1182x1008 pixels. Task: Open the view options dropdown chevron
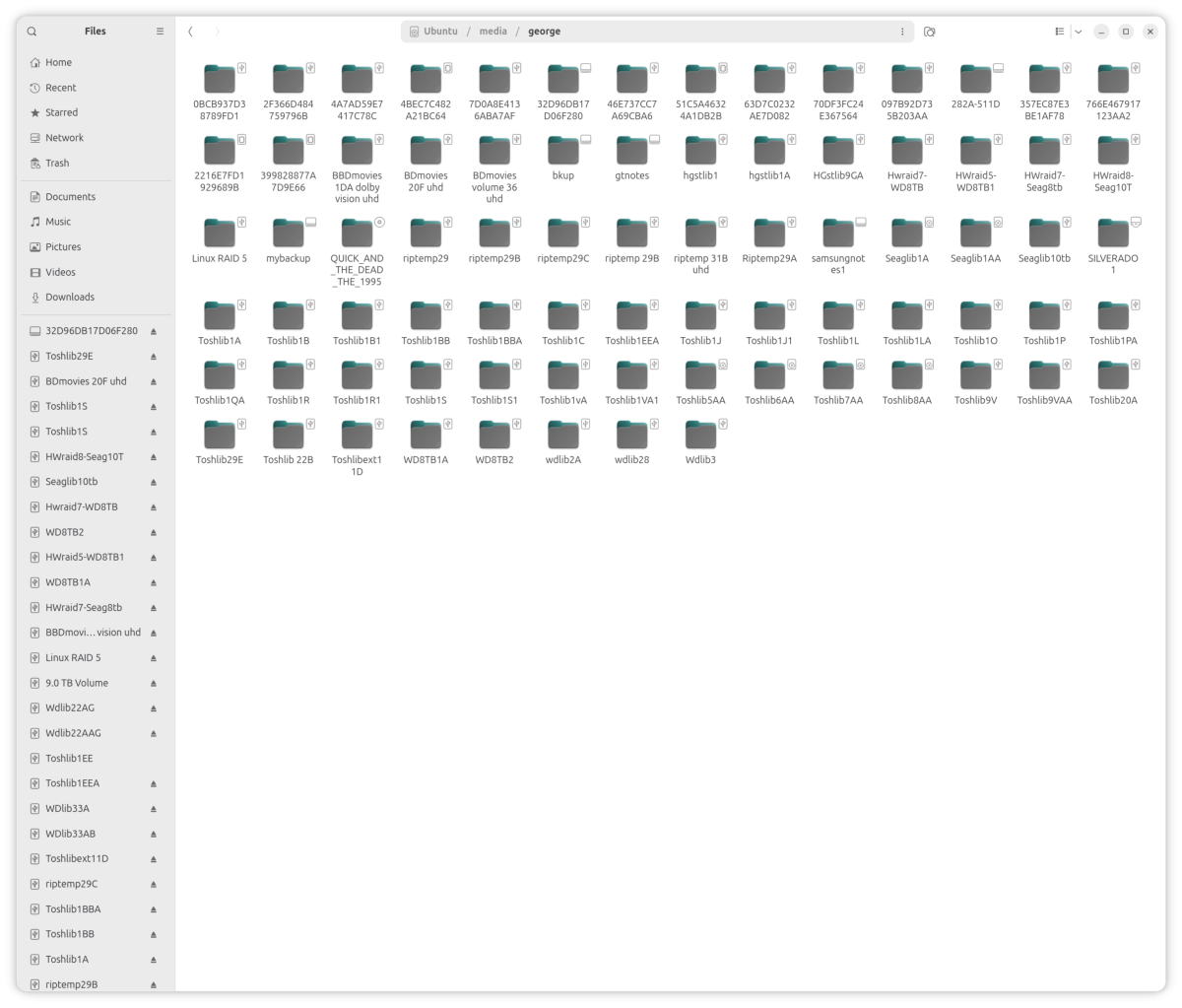coord(1078,31)
